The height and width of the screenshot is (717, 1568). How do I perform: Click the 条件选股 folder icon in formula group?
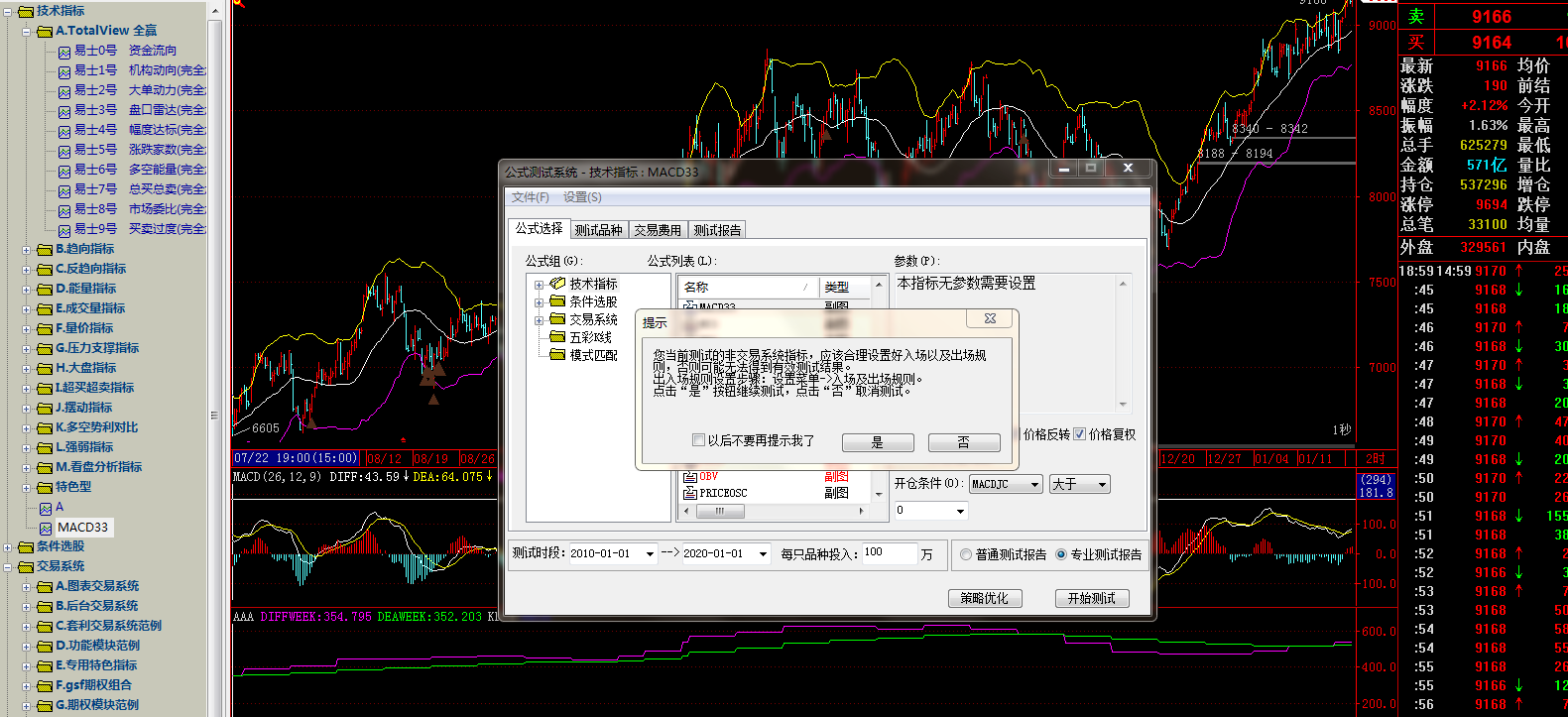point(557,301)
